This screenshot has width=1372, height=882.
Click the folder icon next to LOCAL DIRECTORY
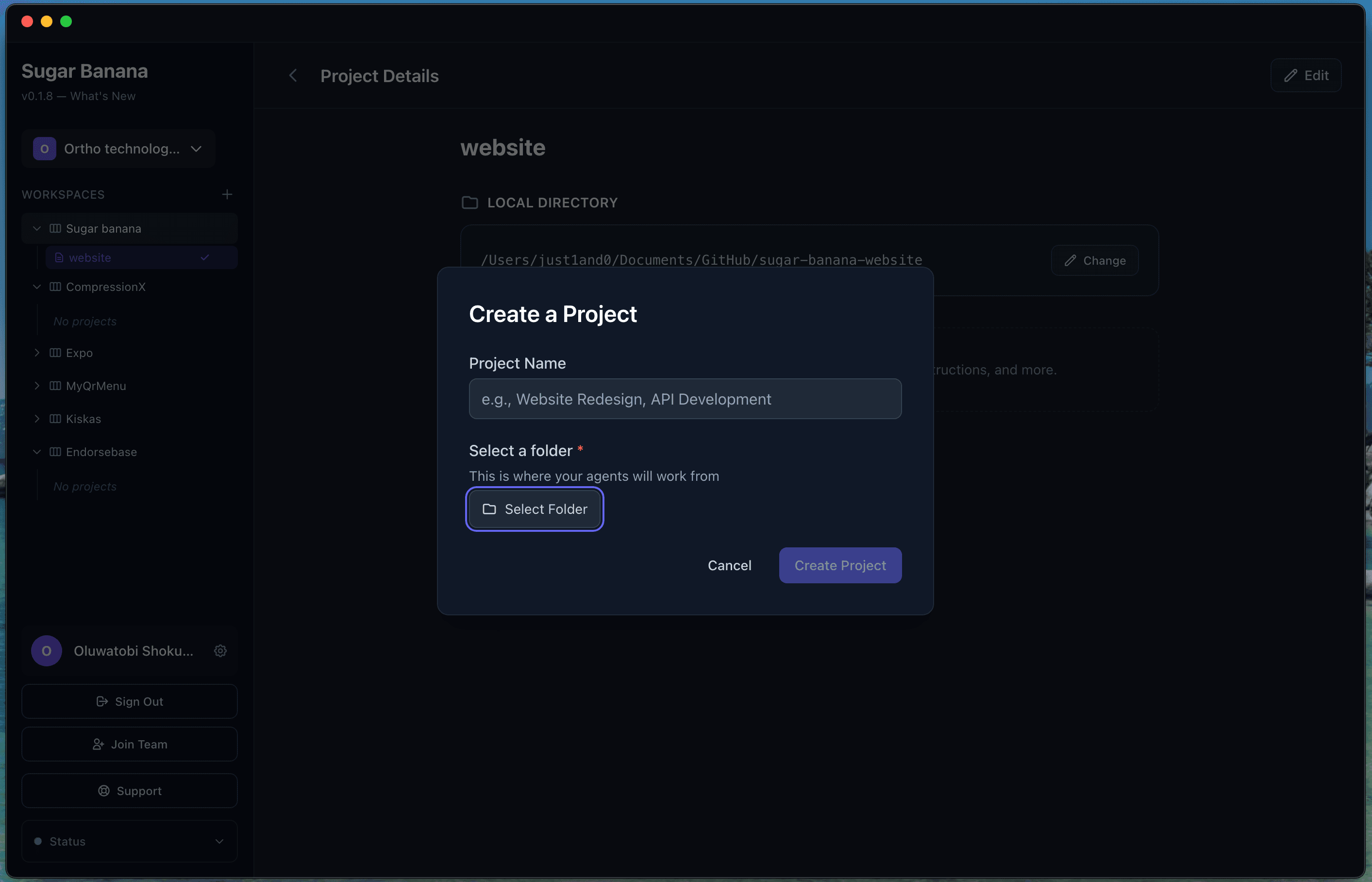(x=469, y=202)
